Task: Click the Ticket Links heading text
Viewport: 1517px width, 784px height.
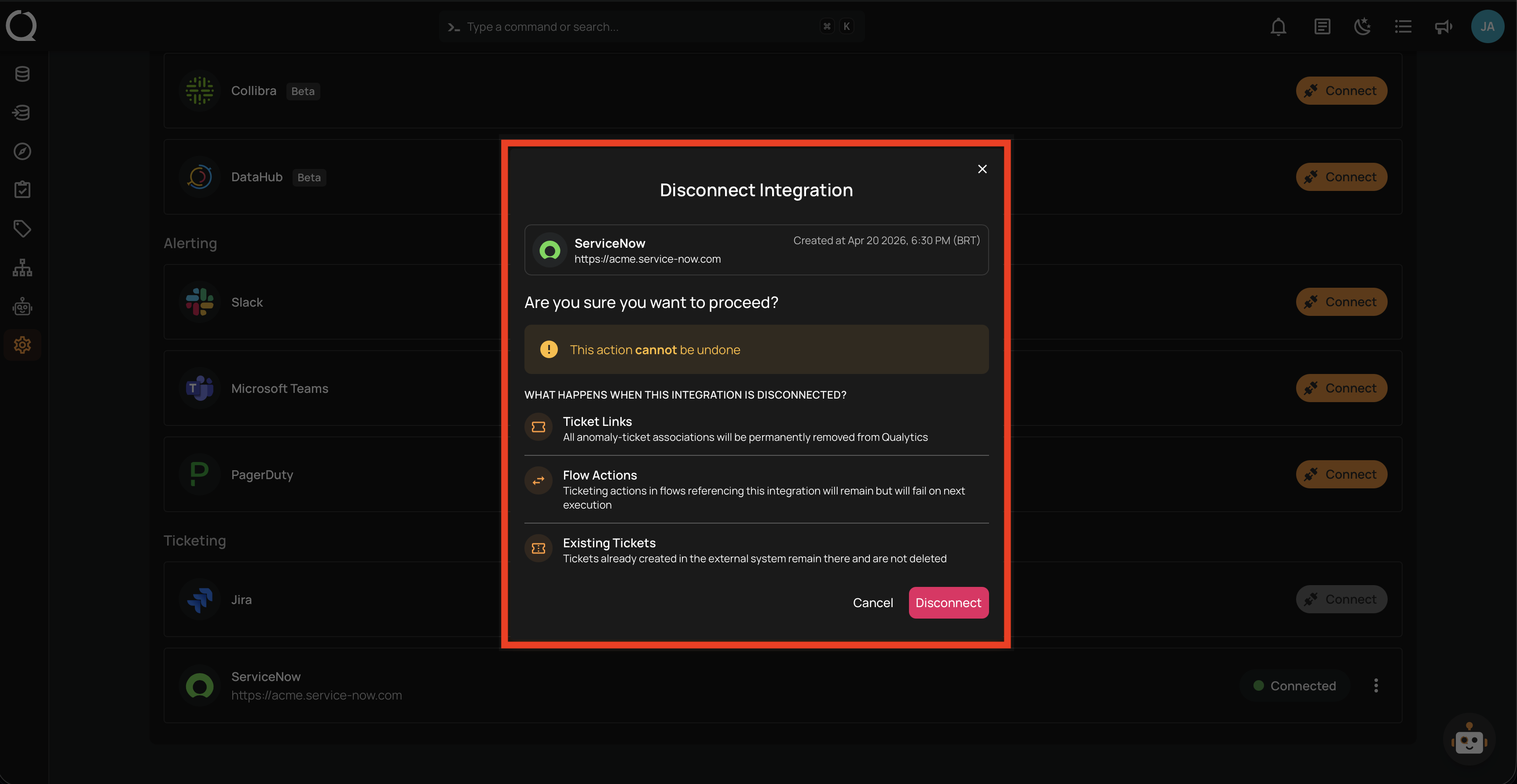Action: [597, 421]
